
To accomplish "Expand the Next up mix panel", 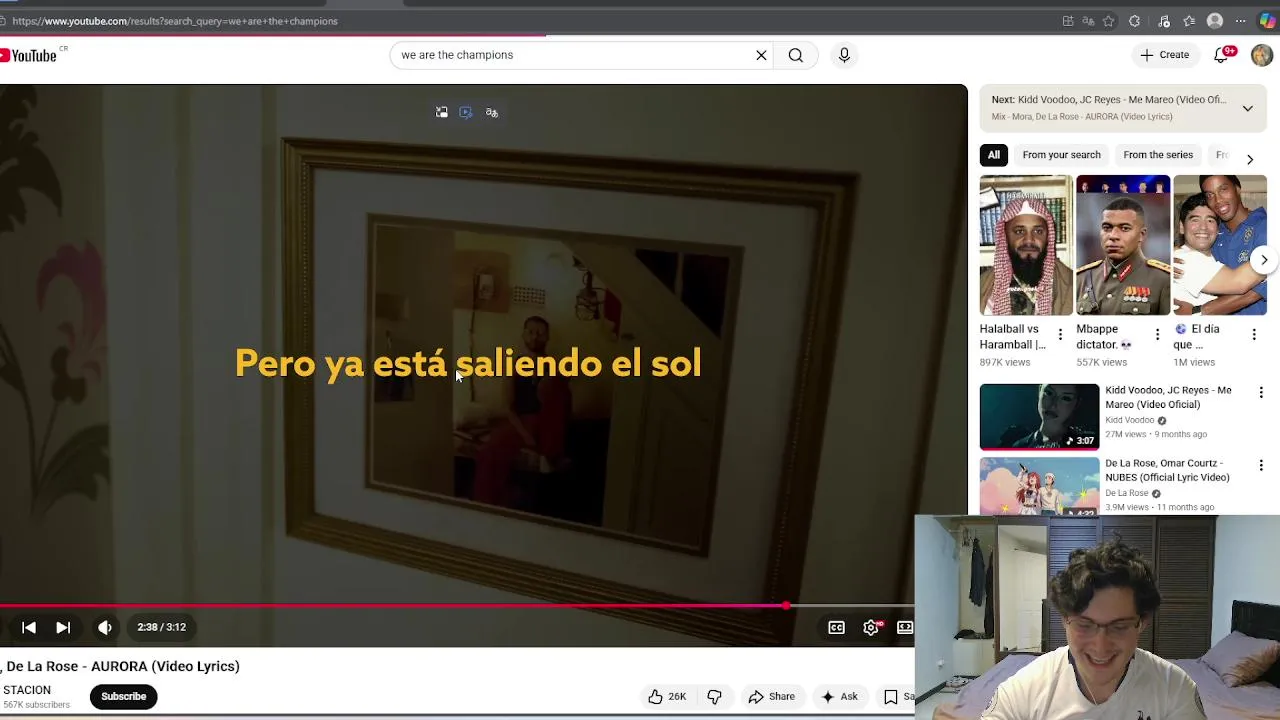I will [x=1247, y=108].
